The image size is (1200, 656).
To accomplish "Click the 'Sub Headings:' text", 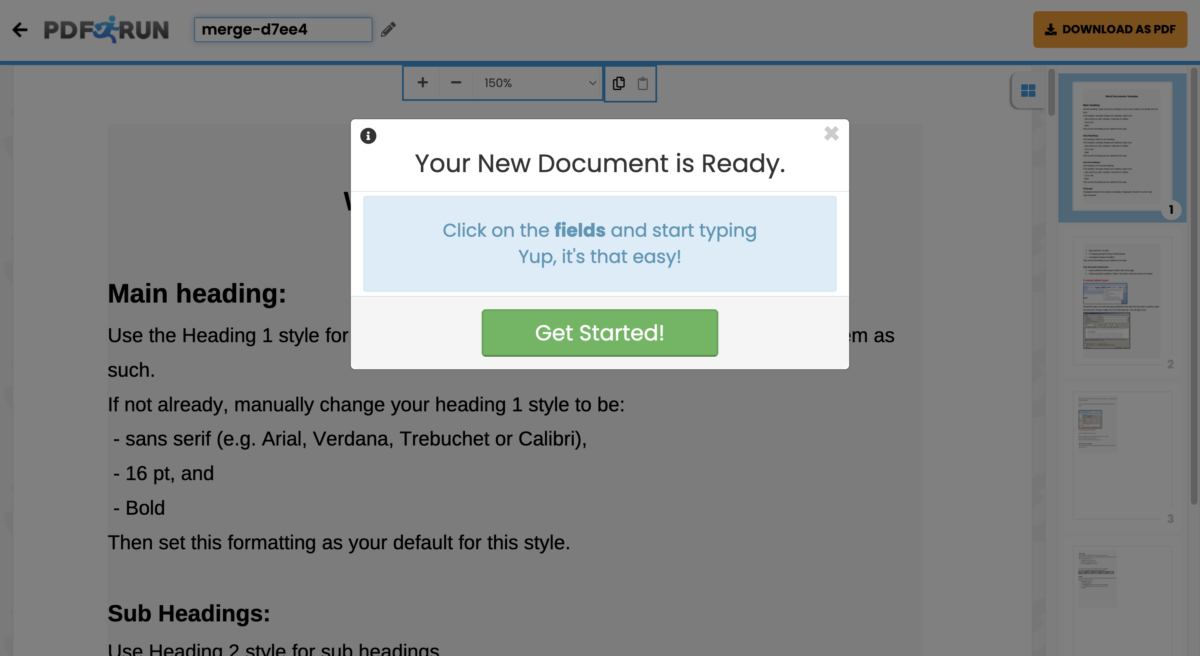I will (189, 613).
